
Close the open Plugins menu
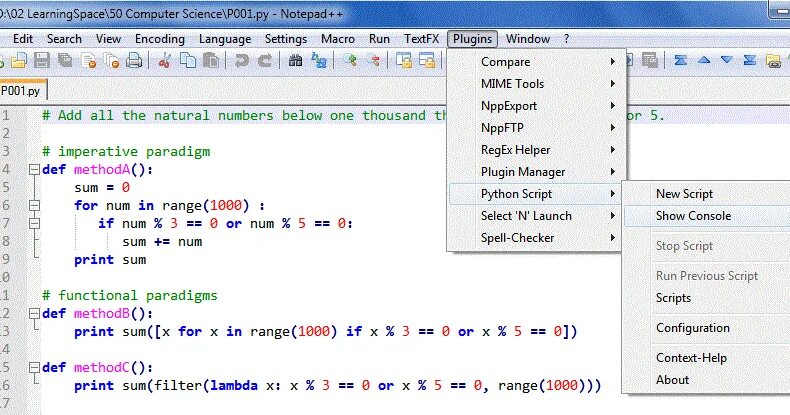[472, 39]
